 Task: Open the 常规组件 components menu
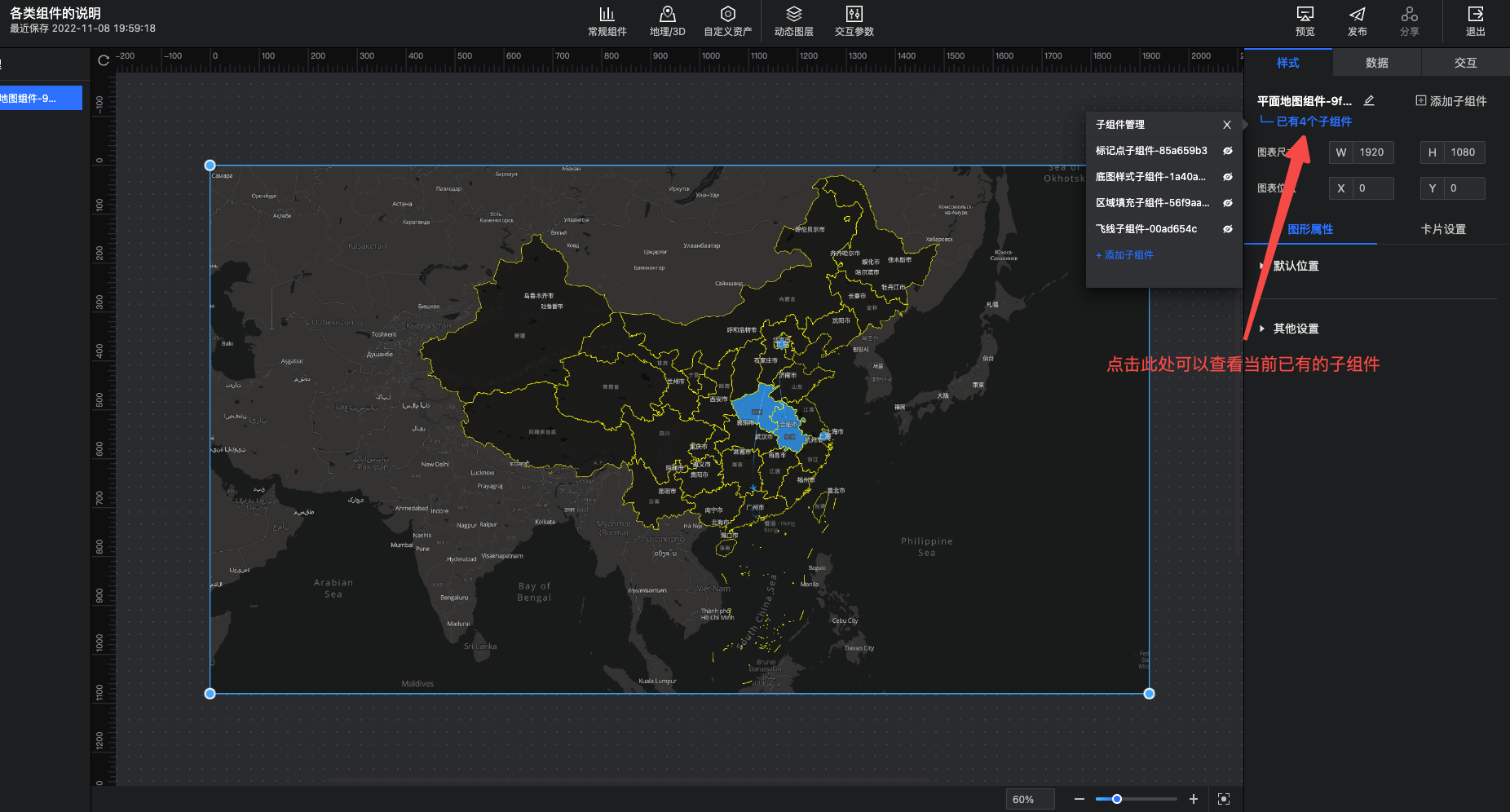pos(607,21)
